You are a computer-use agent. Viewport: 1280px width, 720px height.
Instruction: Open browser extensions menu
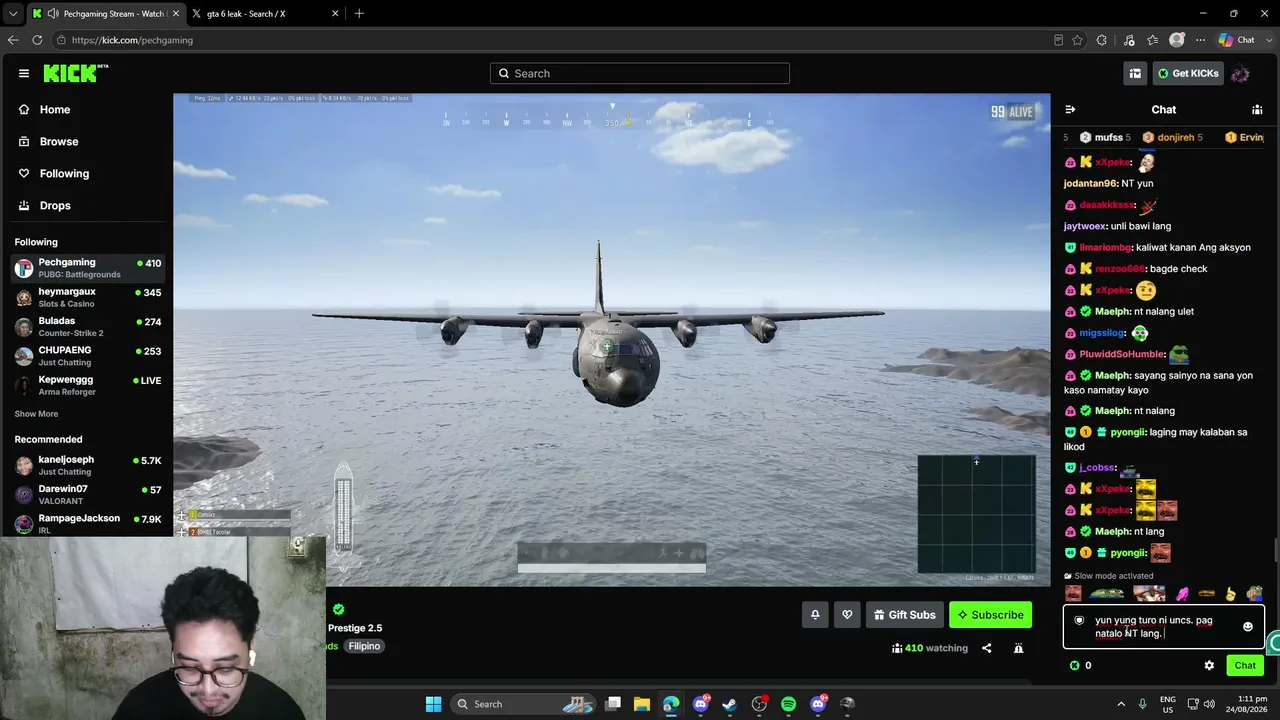point(1102,40)
